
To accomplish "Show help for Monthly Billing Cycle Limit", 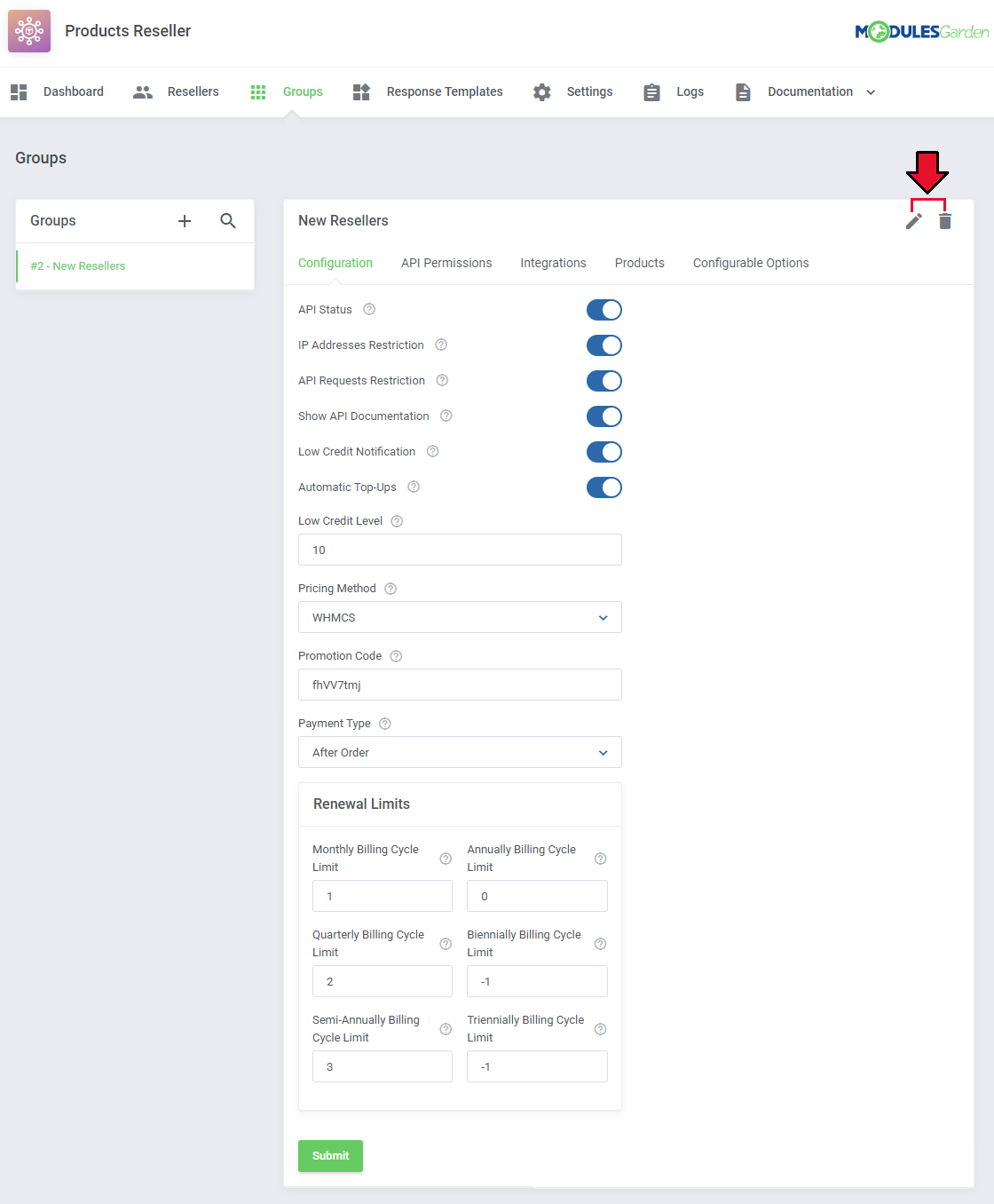I will [x=446, y=859].
